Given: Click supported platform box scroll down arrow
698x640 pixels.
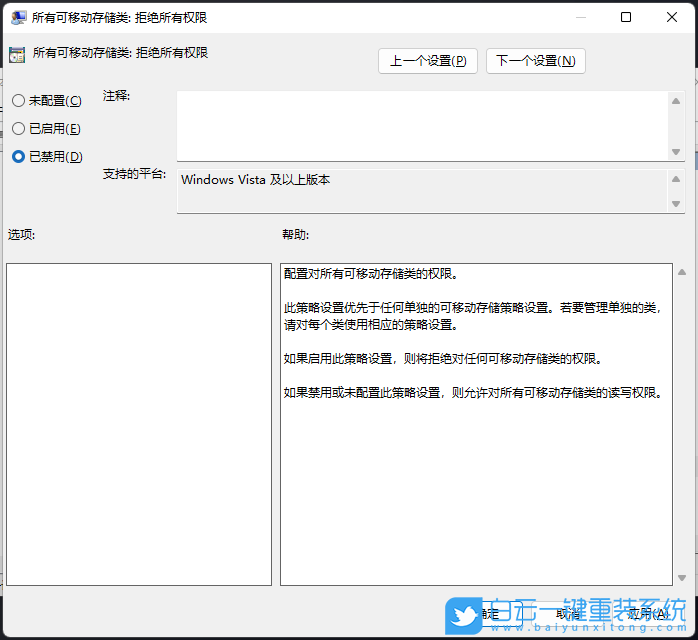Looking at the screenshot, I should tap(676, 204).
